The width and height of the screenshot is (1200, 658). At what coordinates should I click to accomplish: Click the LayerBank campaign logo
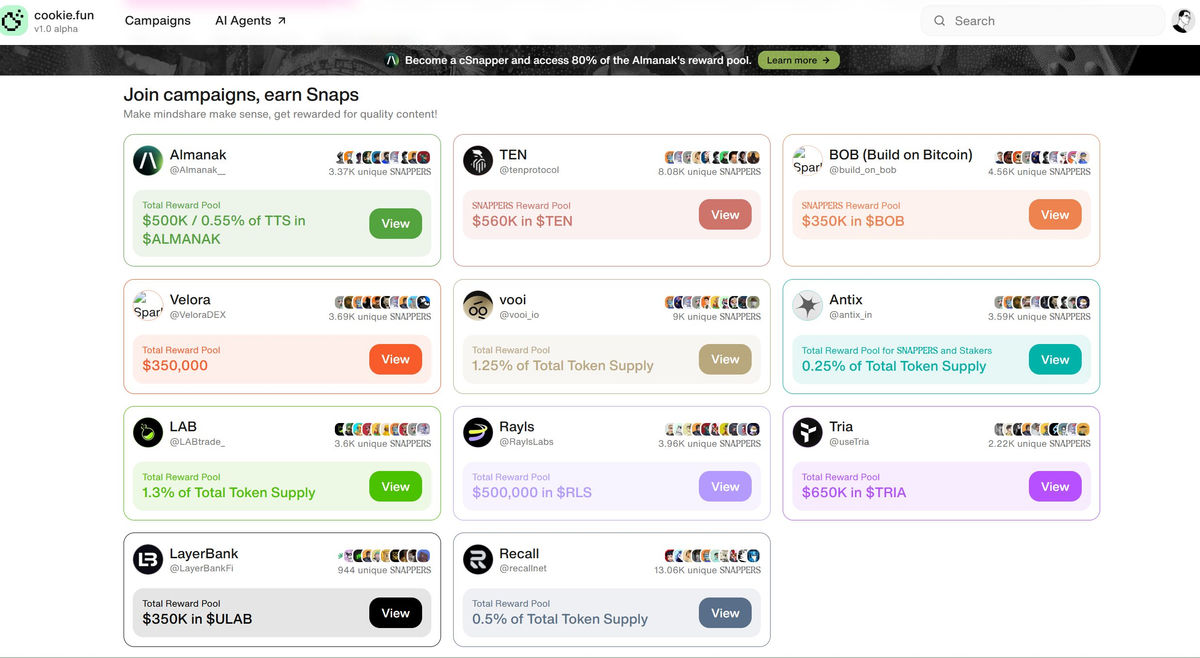click(x=148, y=560)
